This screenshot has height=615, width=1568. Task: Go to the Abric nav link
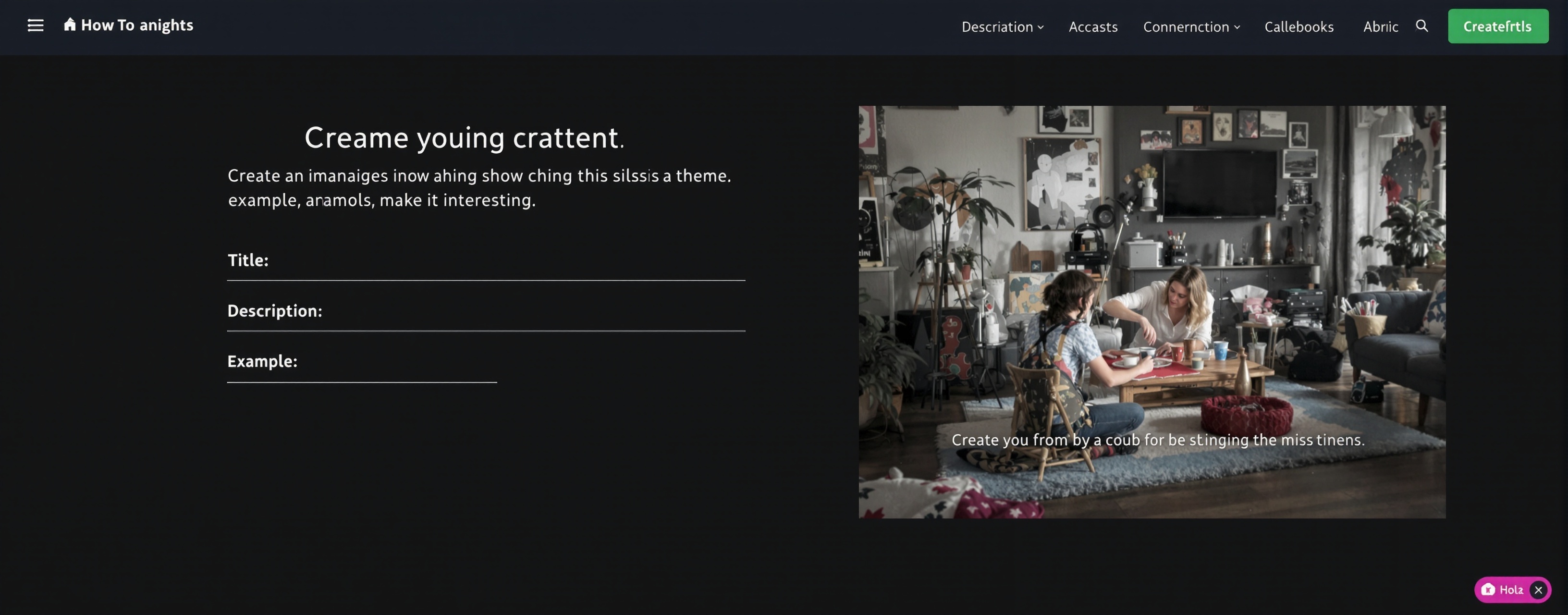pos(1381,27)
